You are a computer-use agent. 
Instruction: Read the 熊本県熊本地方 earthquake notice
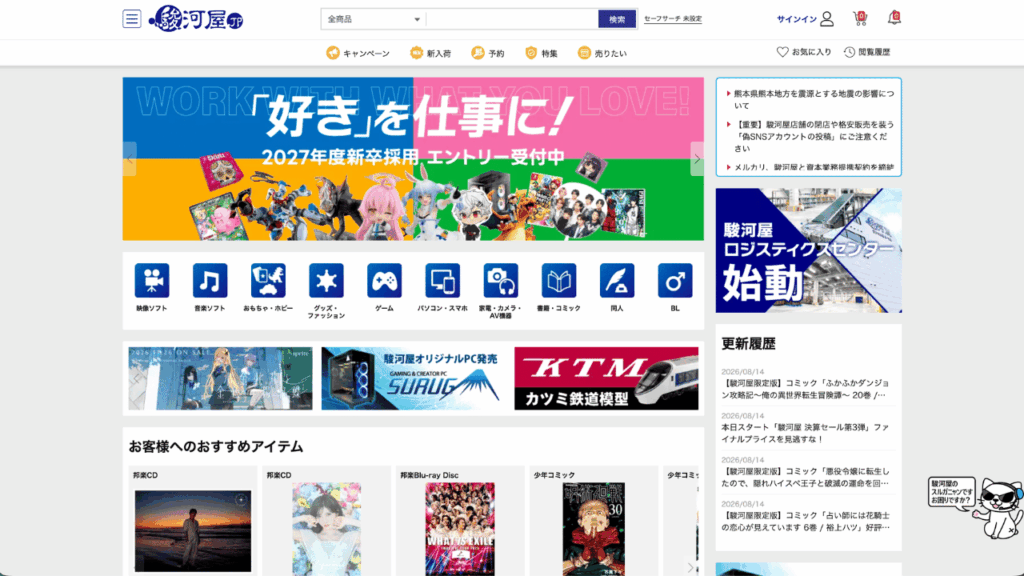814,99
